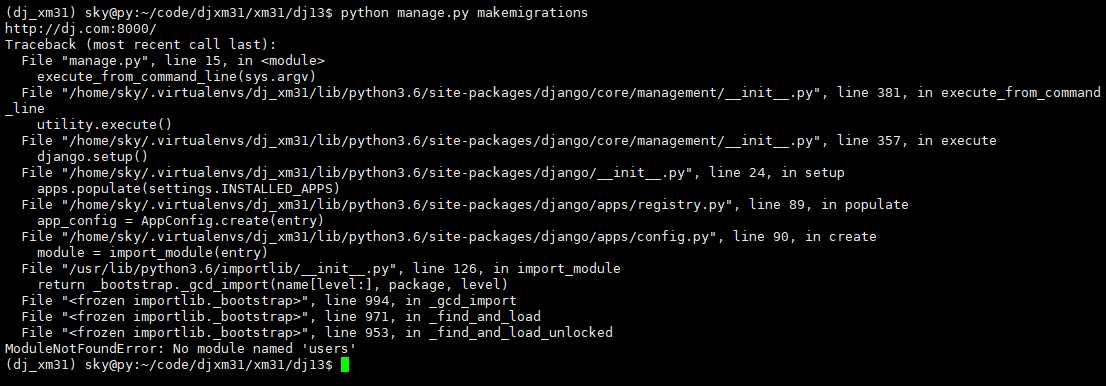The width and height of the screenshot is (1106, 386).
Task: Click the execute_from_command_line(sys.argv) code line
Action: 176,77
